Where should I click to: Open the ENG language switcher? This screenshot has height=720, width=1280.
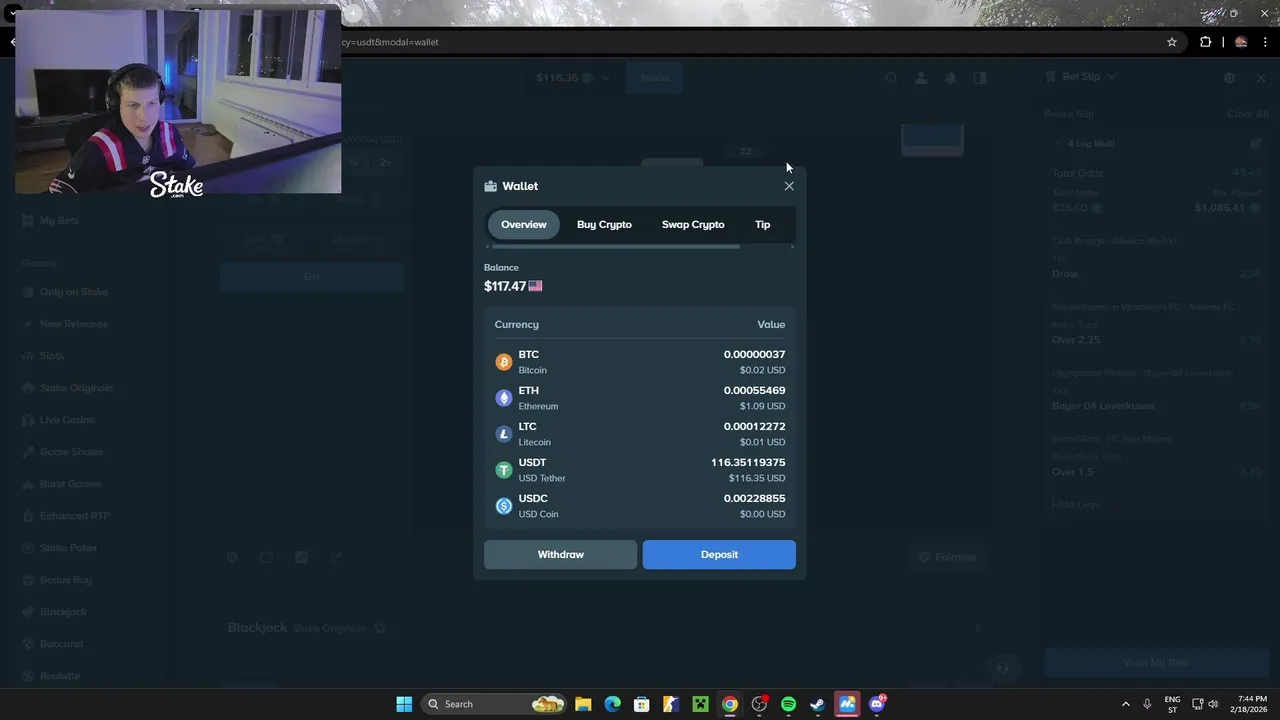[1172, 704]
